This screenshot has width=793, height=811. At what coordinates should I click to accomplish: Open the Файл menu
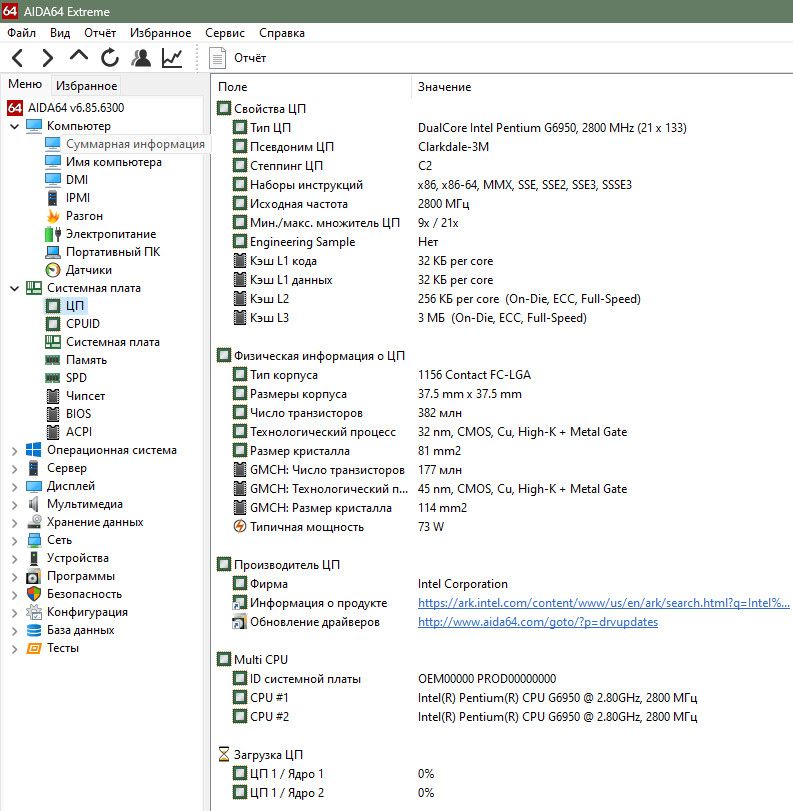click(x=21, y=33)
